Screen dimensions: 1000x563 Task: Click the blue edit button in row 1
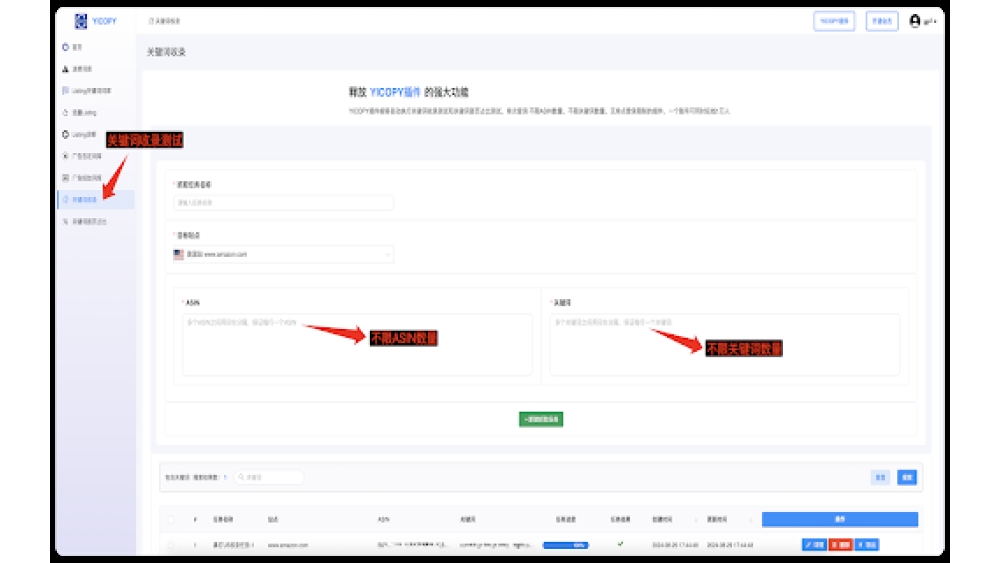pos(814,545)
